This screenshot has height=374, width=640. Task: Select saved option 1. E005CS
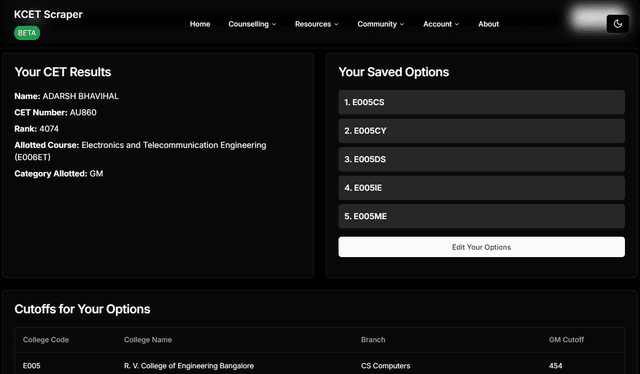tap(481, 102)
